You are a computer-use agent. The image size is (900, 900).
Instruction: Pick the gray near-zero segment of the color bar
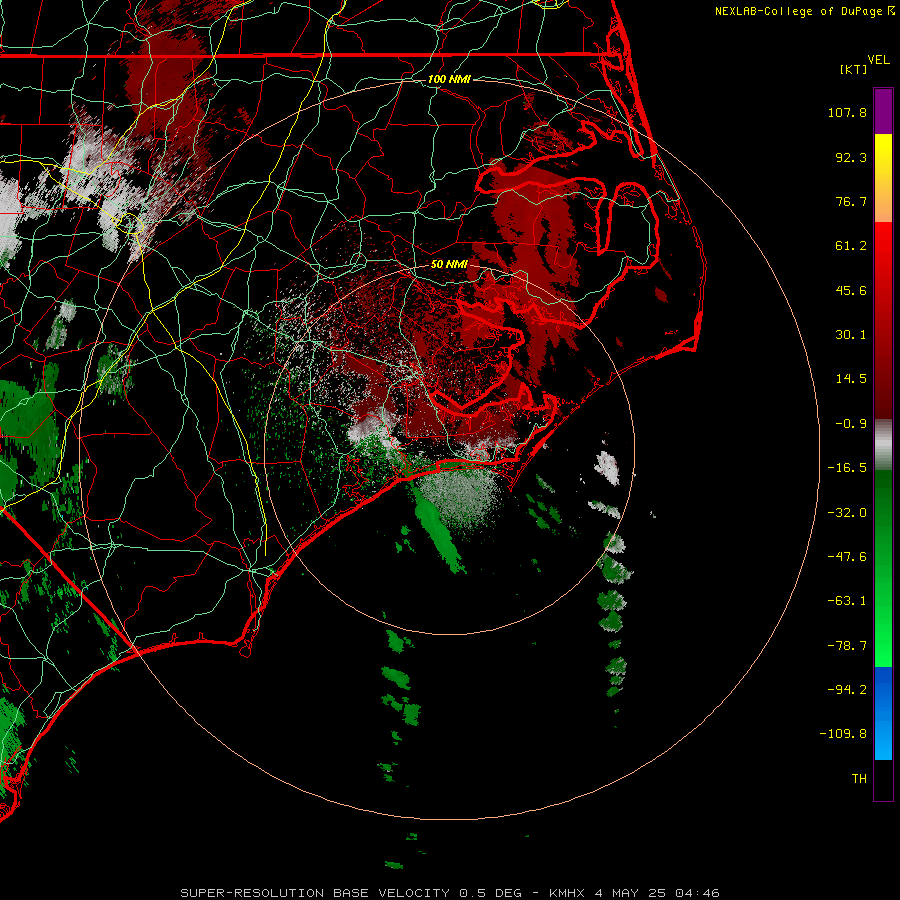[883, 445]
